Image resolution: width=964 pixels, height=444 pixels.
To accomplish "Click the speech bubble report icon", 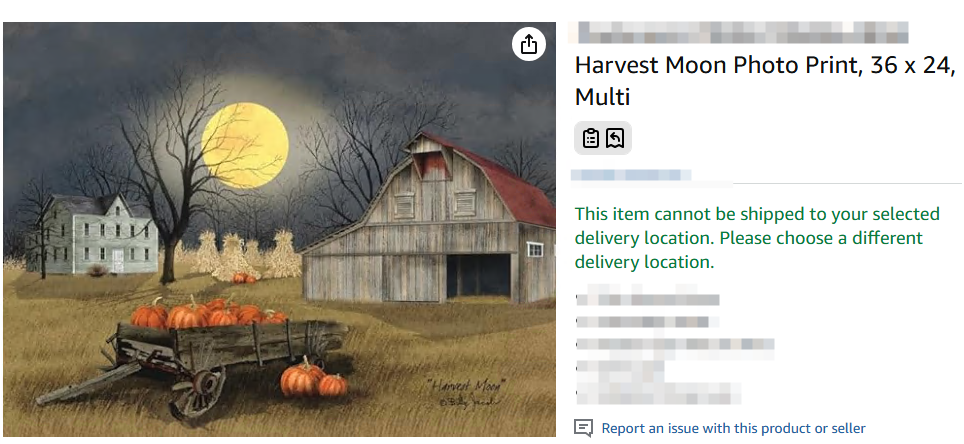I will (584, 428).
